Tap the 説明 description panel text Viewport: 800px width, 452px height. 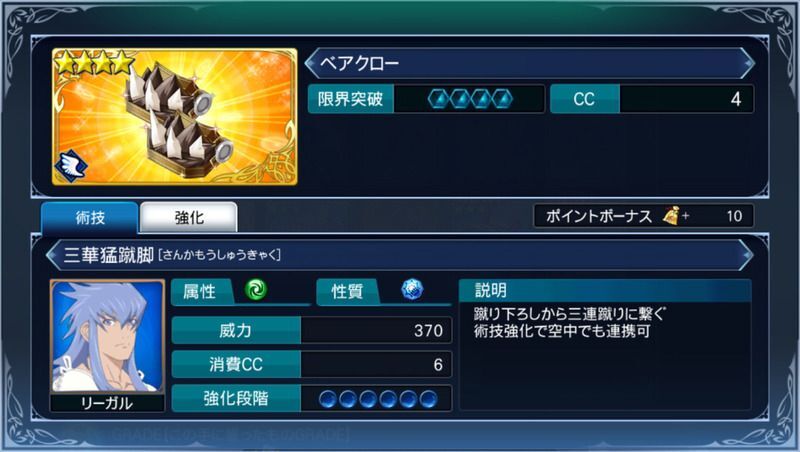[570, 322]
